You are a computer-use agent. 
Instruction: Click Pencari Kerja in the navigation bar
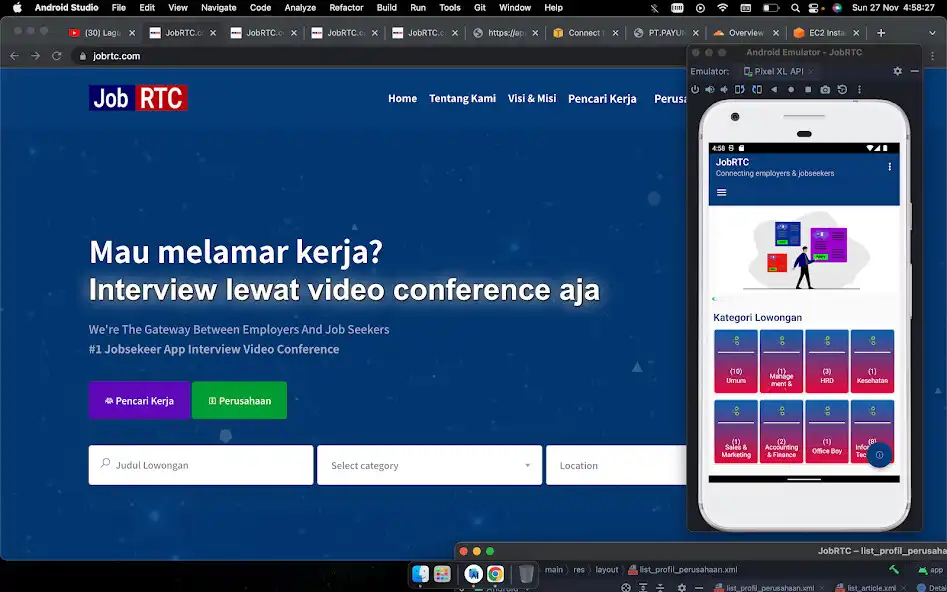pos(602,98)
